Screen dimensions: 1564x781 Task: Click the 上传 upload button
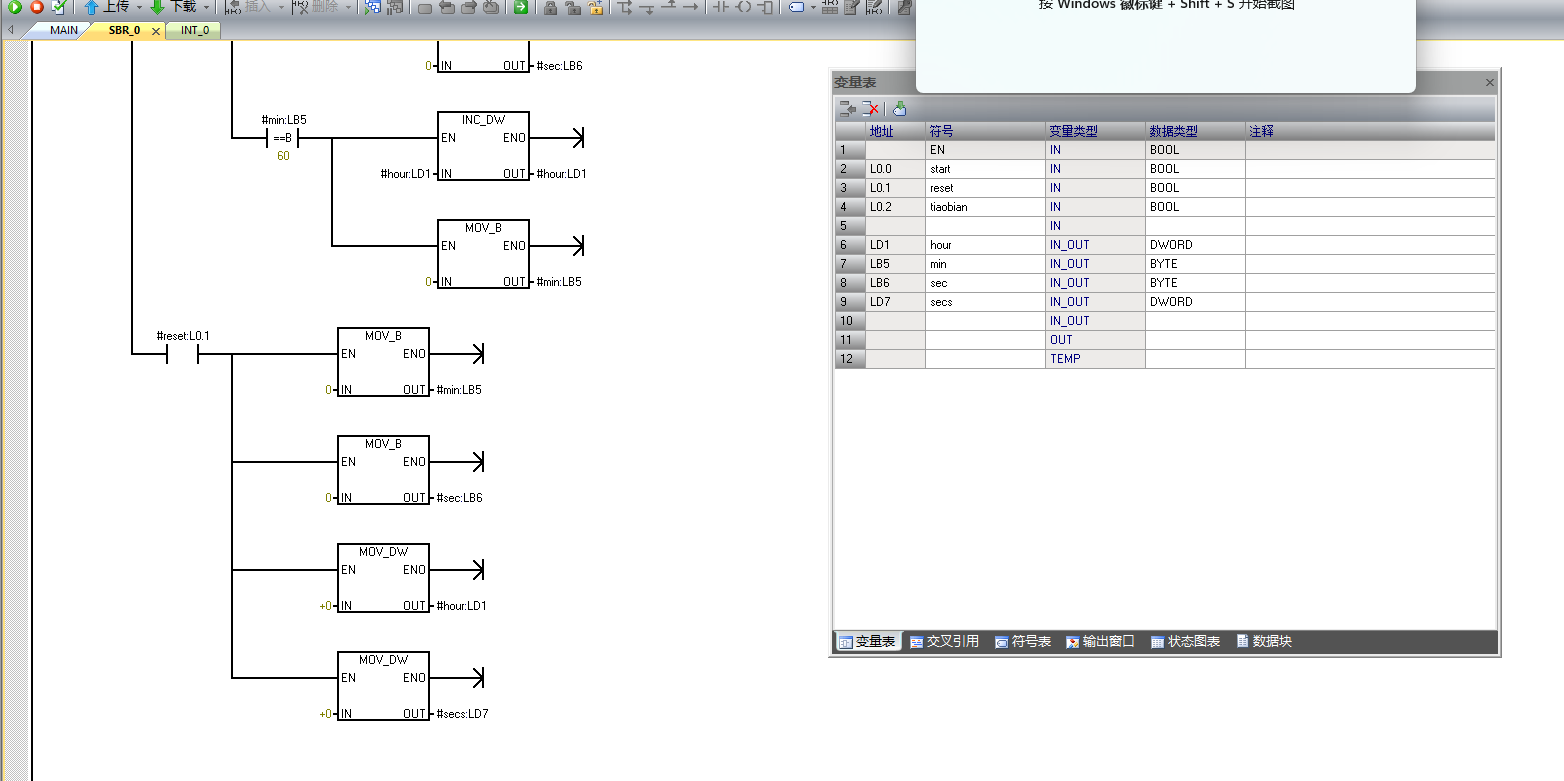pos(106,7)
